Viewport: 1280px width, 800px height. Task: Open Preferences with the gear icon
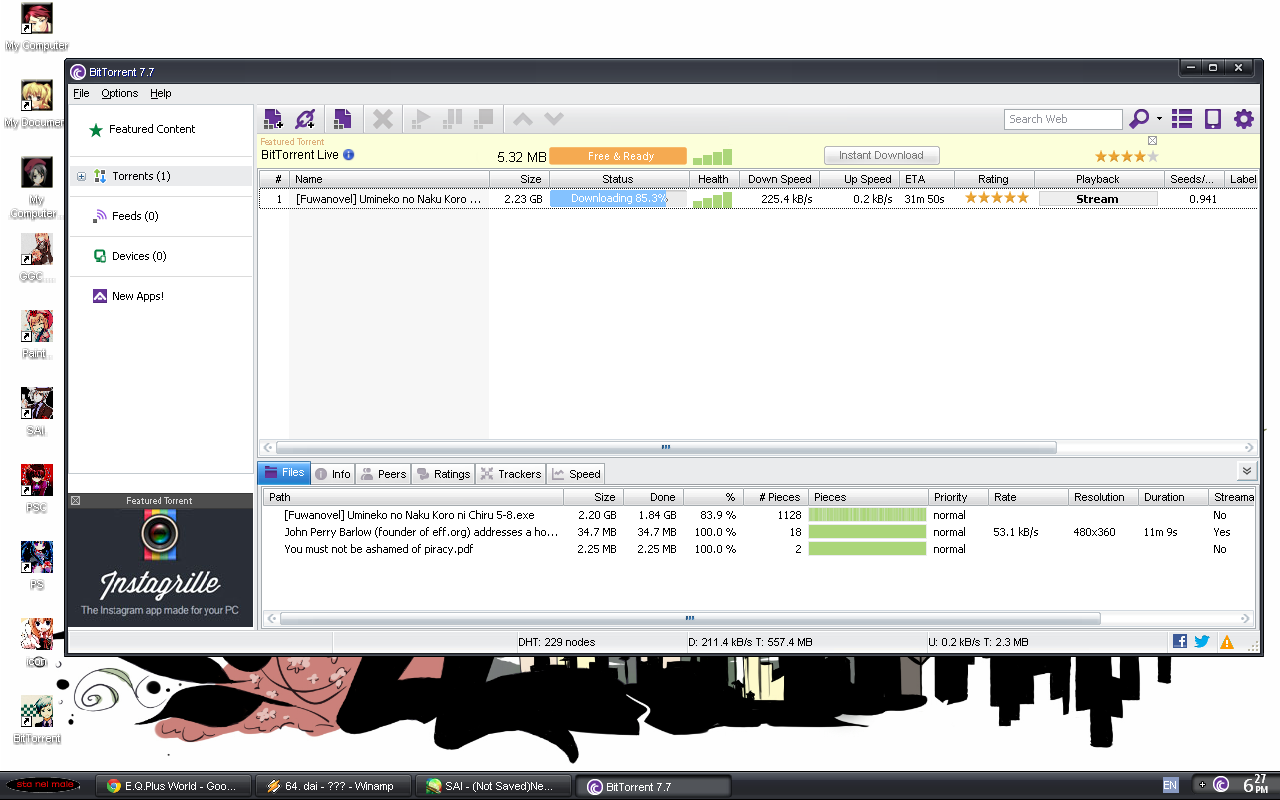pyautogui.click(x=1244, y=119)
